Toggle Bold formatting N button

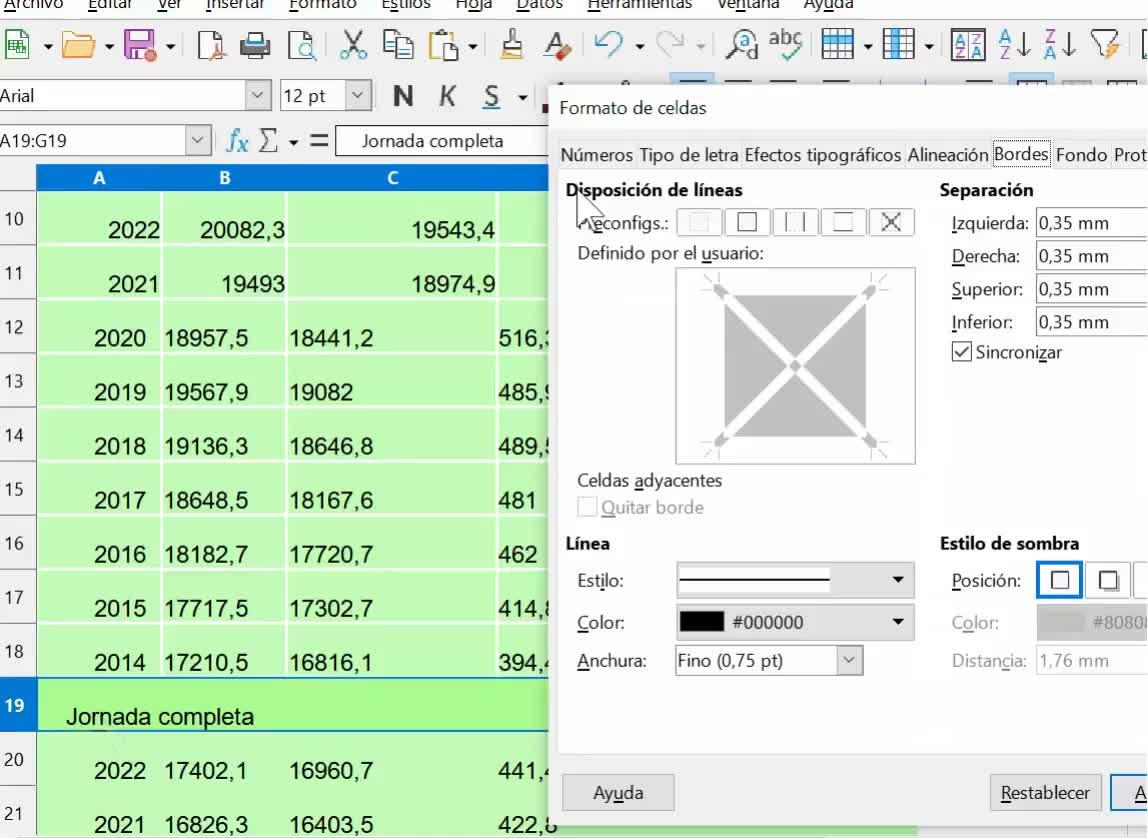(x=403, y=96)
